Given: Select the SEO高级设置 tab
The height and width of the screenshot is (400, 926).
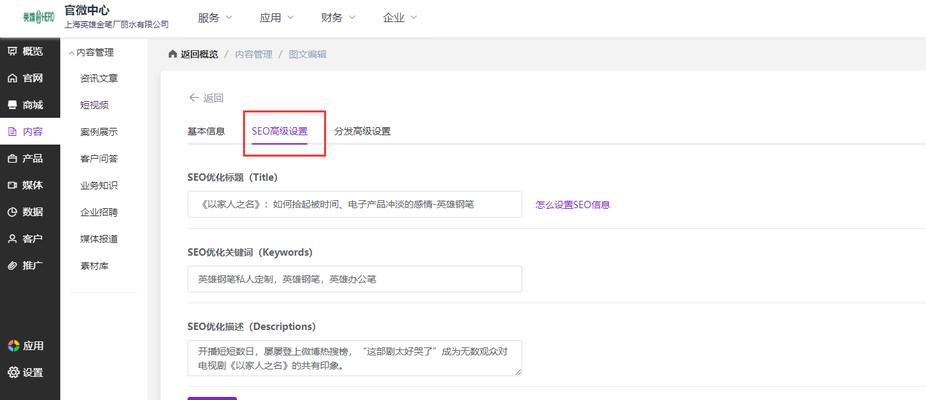Looking at the screenshot, I should pos(279,131).
